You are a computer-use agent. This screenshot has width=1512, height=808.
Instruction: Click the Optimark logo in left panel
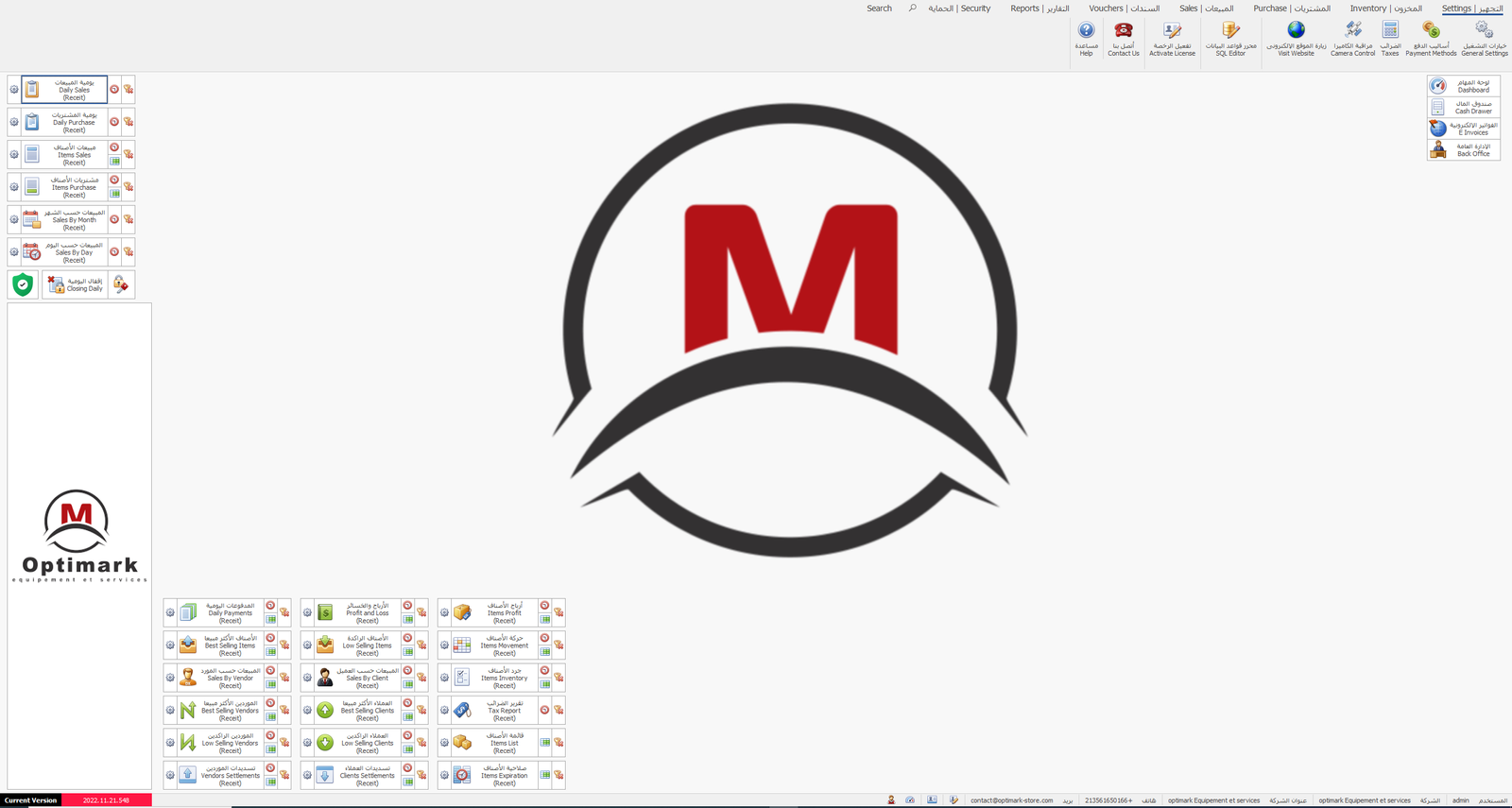click(x=79, y=536)
